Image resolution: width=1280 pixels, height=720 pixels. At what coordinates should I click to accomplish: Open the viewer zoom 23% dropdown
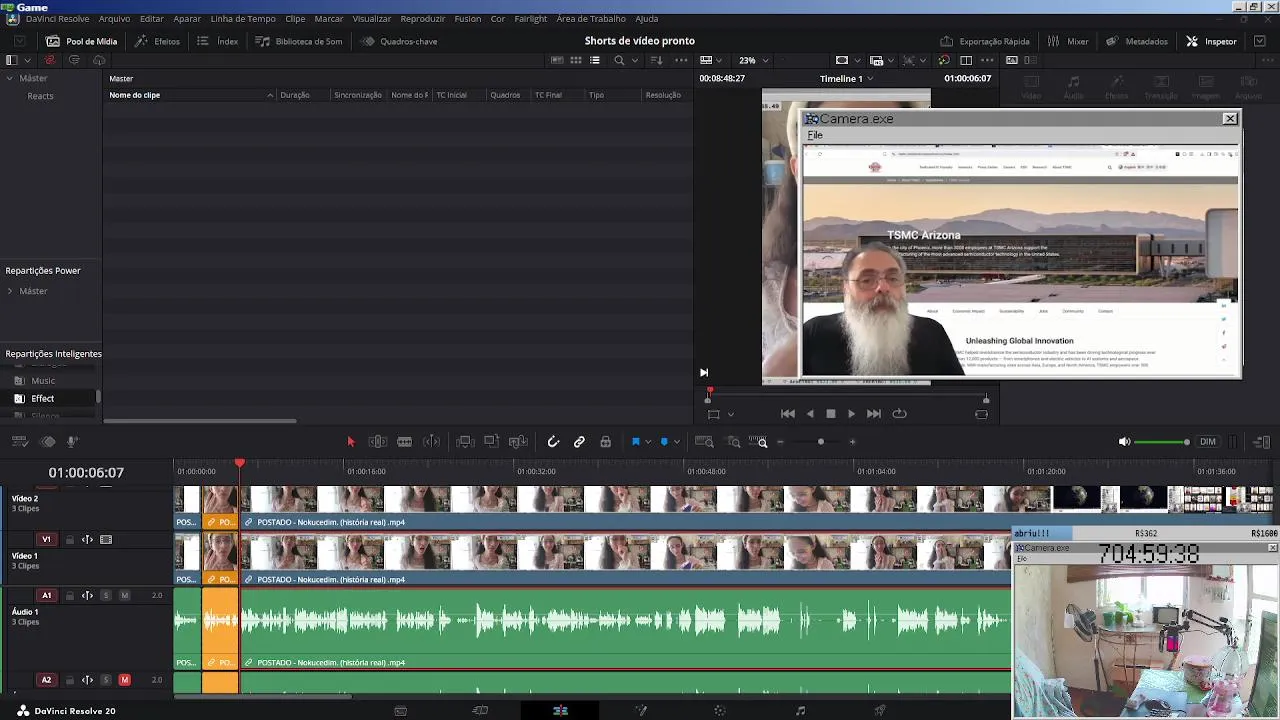point(753,60)
